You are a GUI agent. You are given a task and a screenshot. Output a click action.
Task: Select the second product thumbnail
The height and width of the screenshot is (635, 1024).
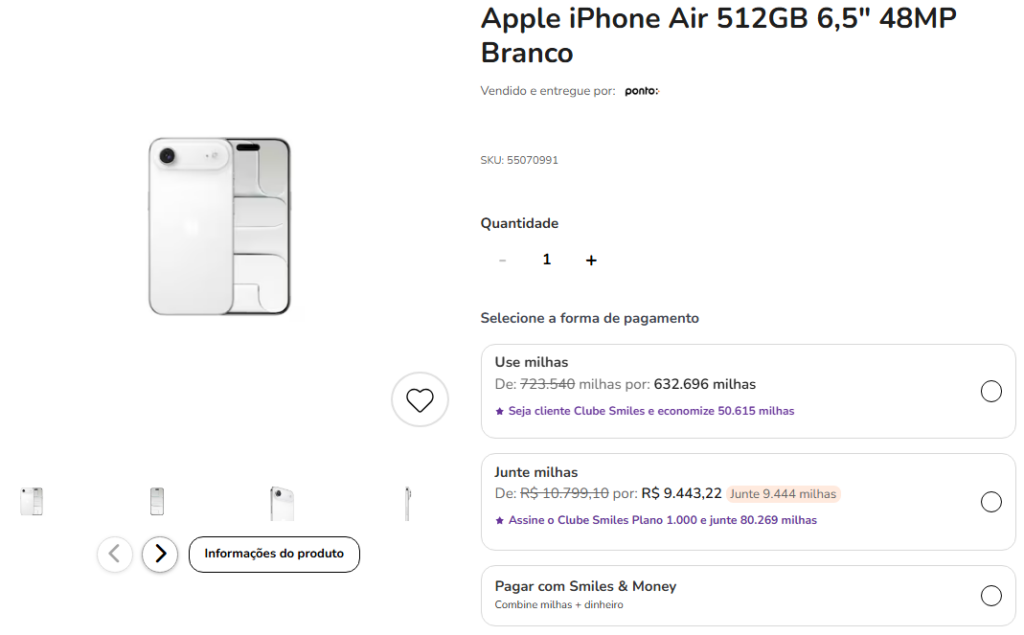(x=157, y=502)
